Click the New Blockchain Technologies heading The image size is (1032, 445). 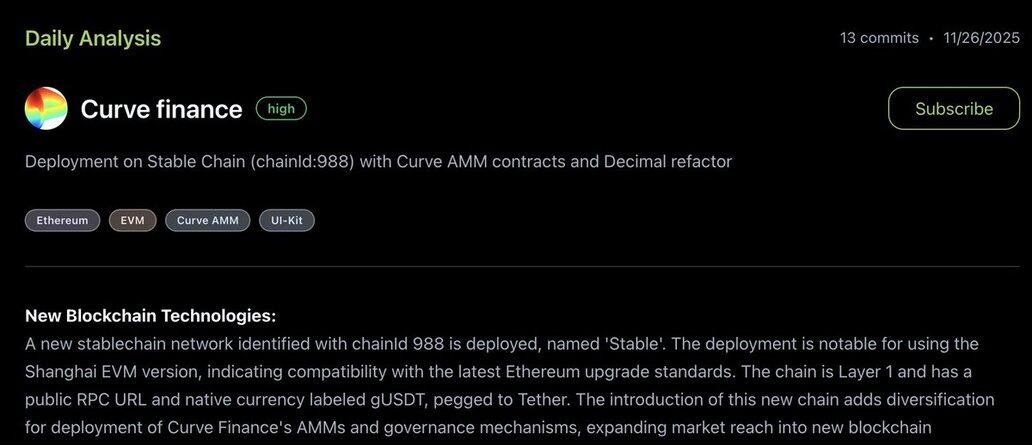tap(150, 316)
